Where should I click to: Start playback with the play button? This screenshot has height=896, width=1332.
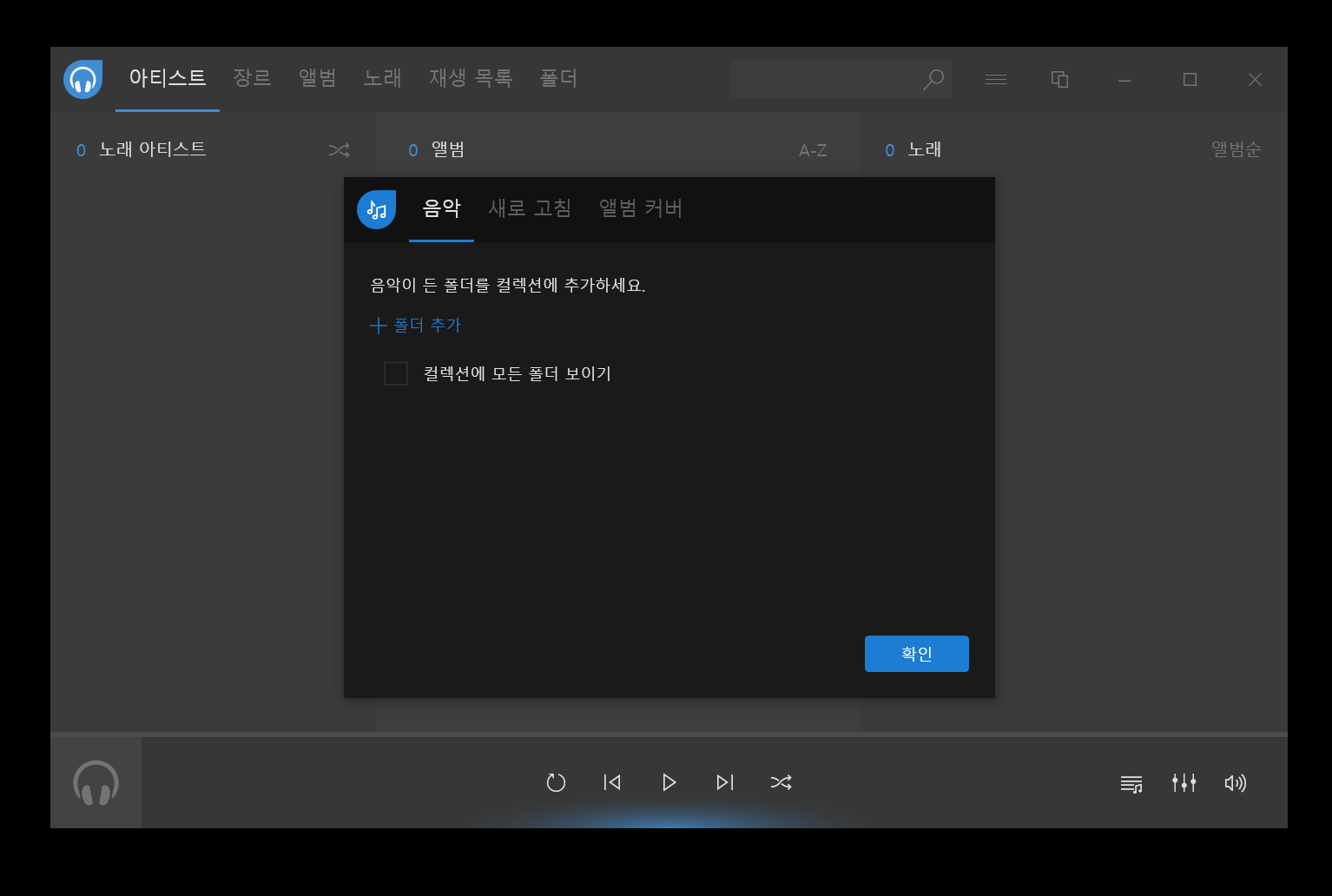click(x=669, y=782)
